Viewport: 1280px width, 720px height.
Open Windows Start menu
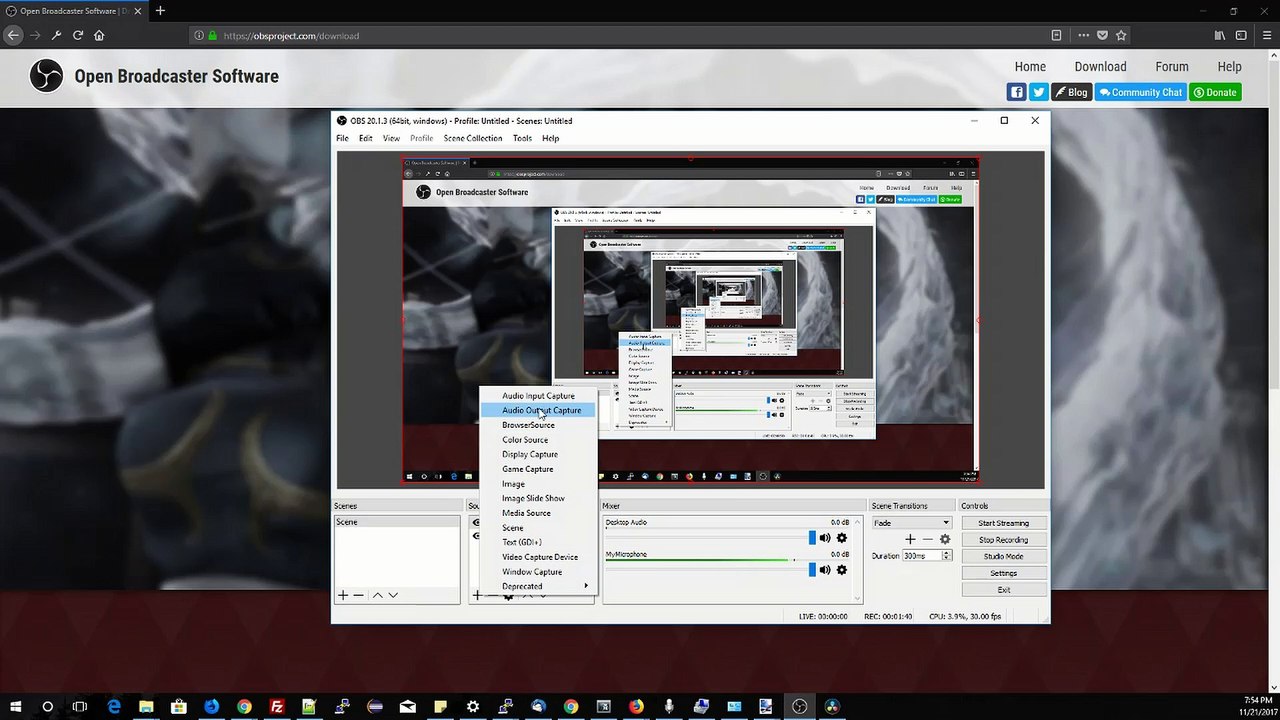(15, 706)
